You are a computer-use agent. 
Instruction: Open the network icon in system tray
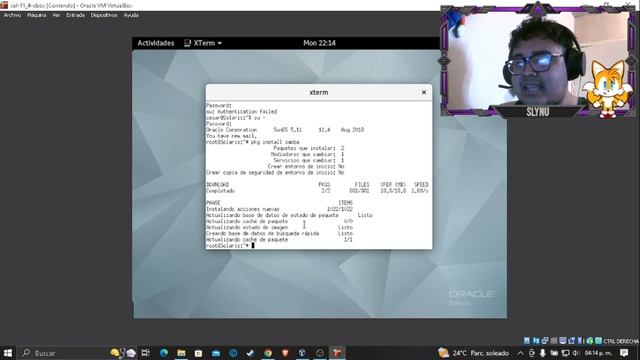click(x=565, y=353)
